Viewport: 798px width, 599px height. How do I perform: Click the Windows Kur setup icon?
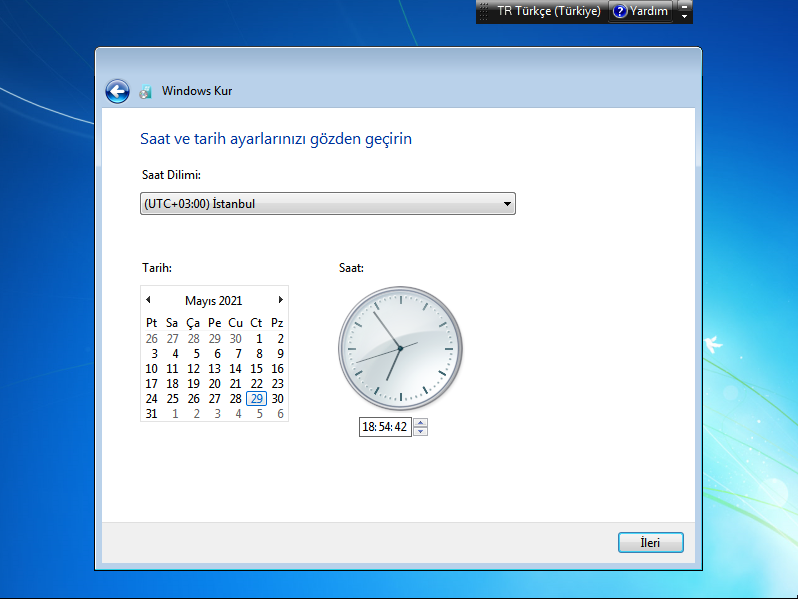click(x=146, y=91)
